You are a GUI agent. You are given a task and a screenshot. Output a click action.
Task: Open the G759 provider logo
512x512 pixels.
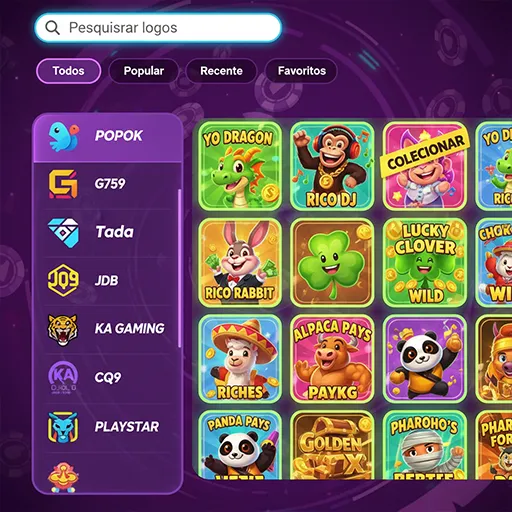coord(63,184)
